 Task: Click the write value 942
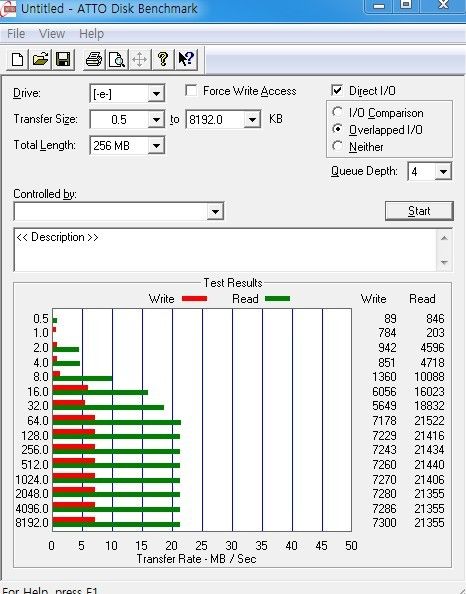387,347
